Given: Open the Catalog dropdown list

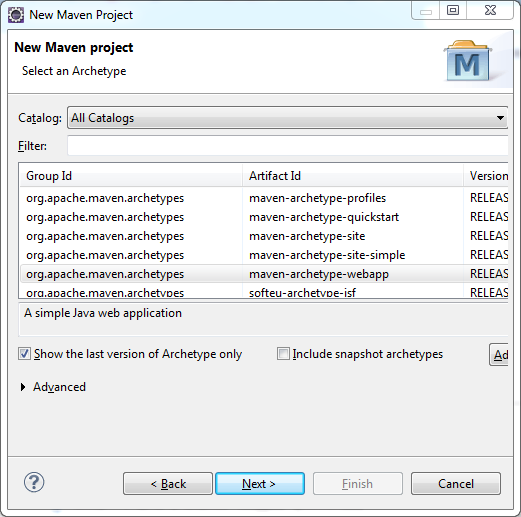Looking at the screenshot, I should coord(288,118).
